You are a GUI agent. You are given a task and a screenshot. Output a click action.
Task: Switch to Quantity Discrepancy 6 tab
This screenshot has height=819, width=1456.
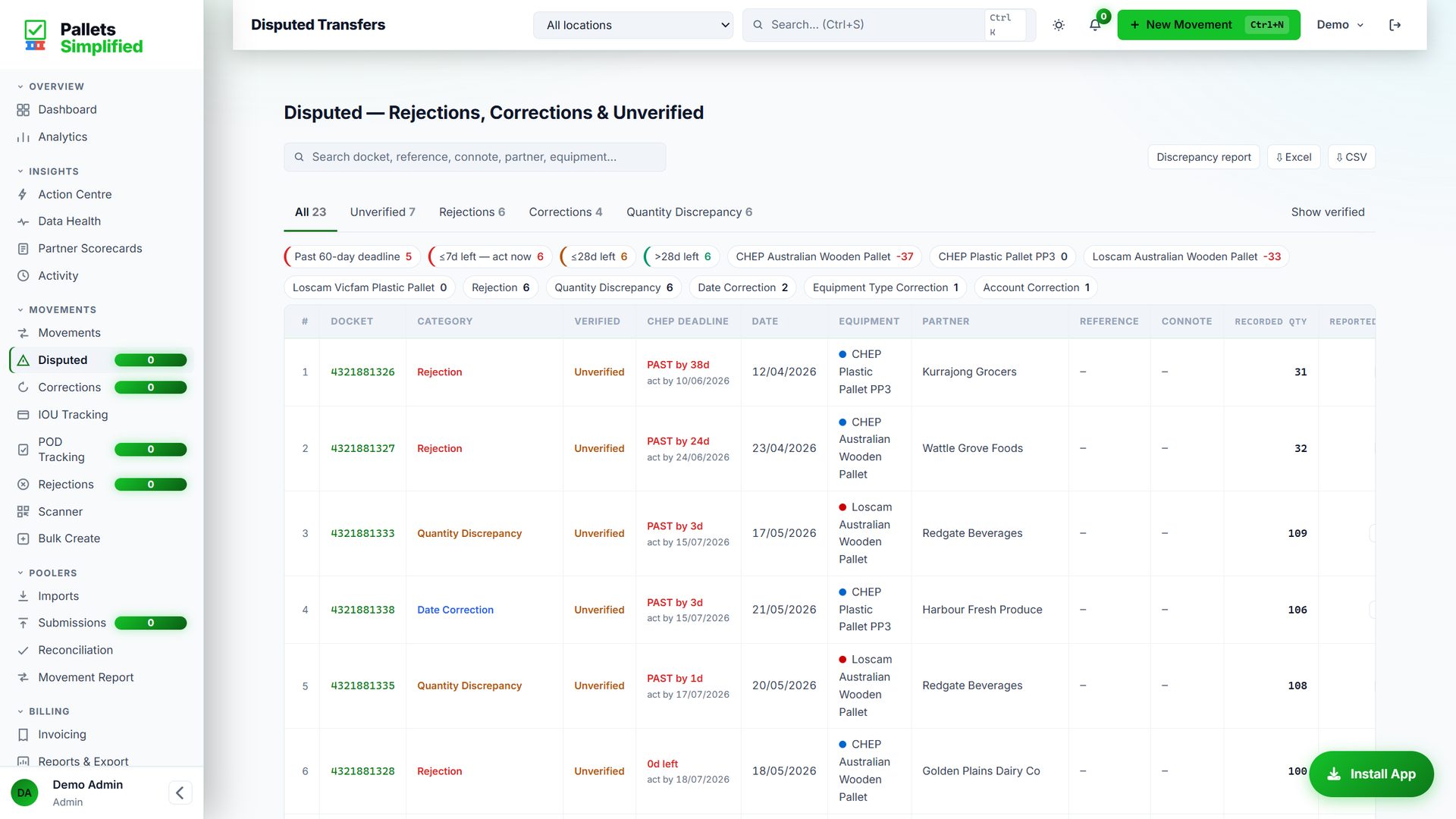click(689, 212)
